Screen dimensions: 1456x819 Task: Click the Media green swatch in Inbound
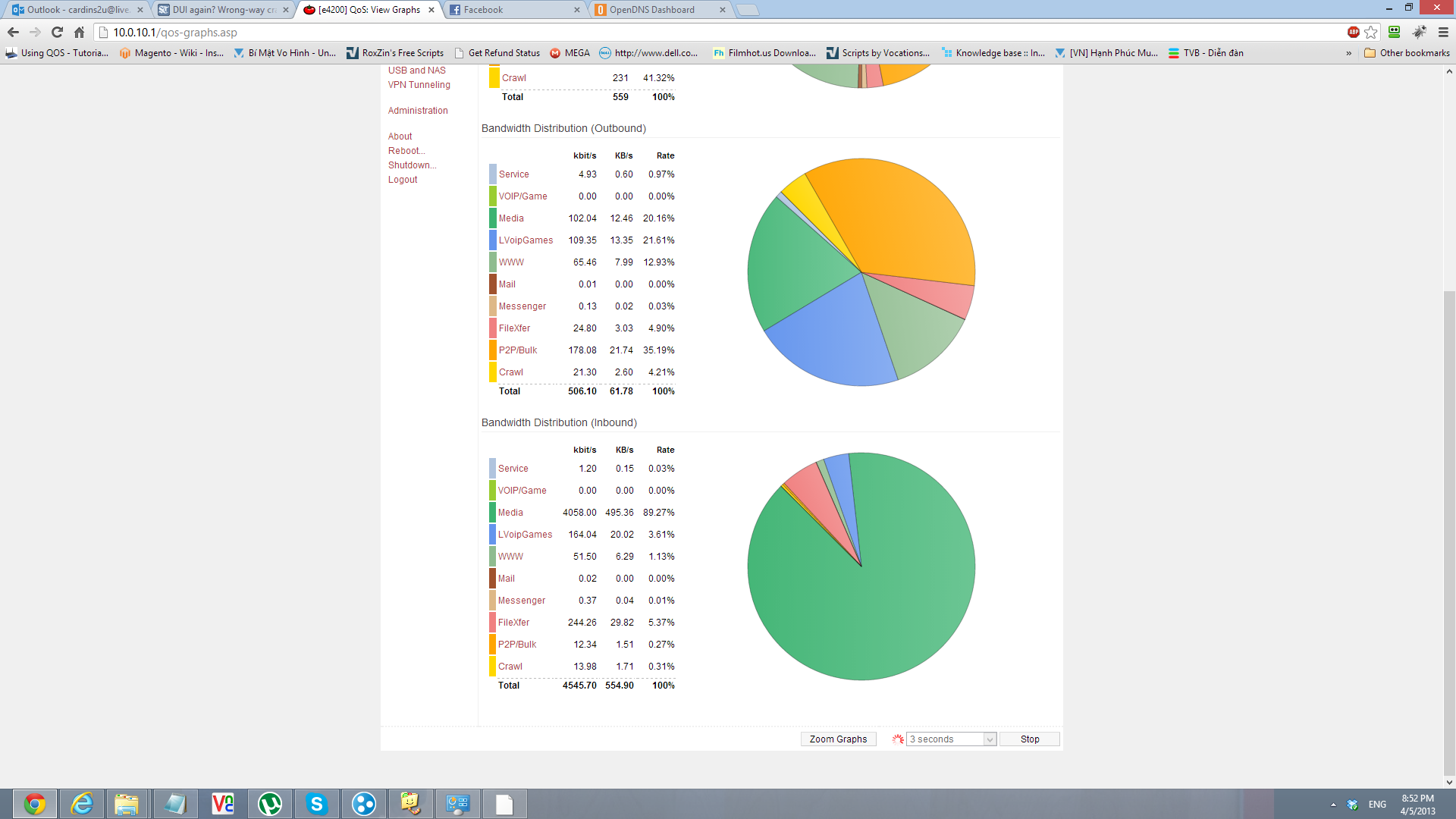492,513
